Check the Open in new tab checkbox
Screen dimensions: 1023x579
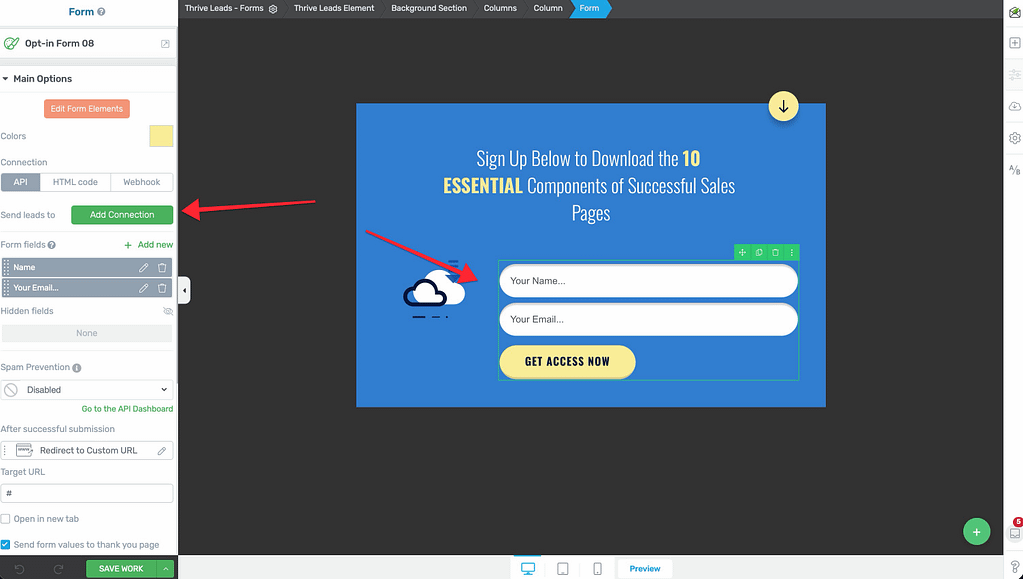point(6,519)
